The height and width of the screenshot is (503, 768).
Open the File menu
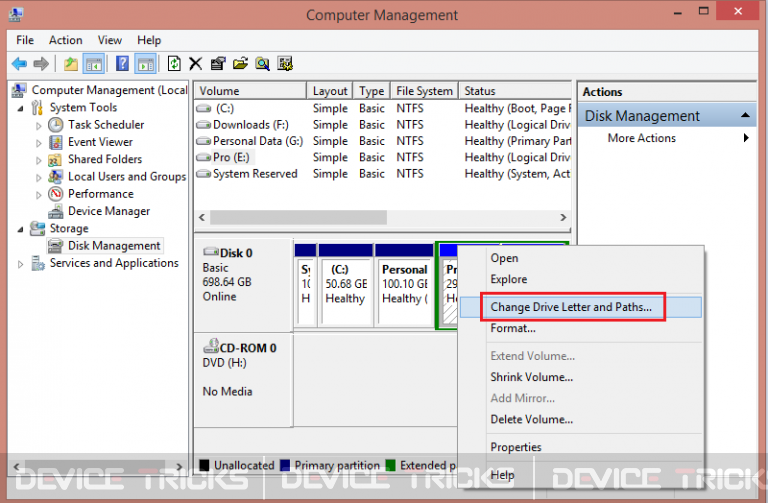click(25, 40)
